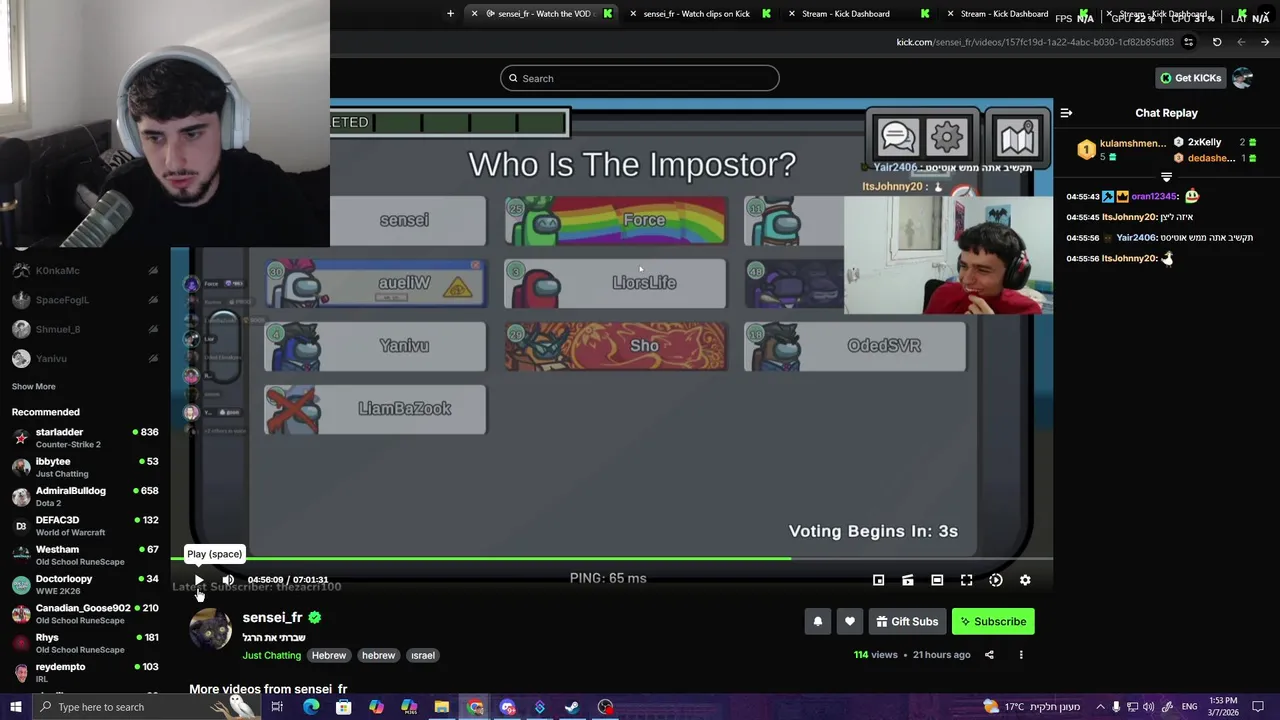
Task: Click the kick.com address bar URL
Action: pyautogui.click(x=1035, y=42)
